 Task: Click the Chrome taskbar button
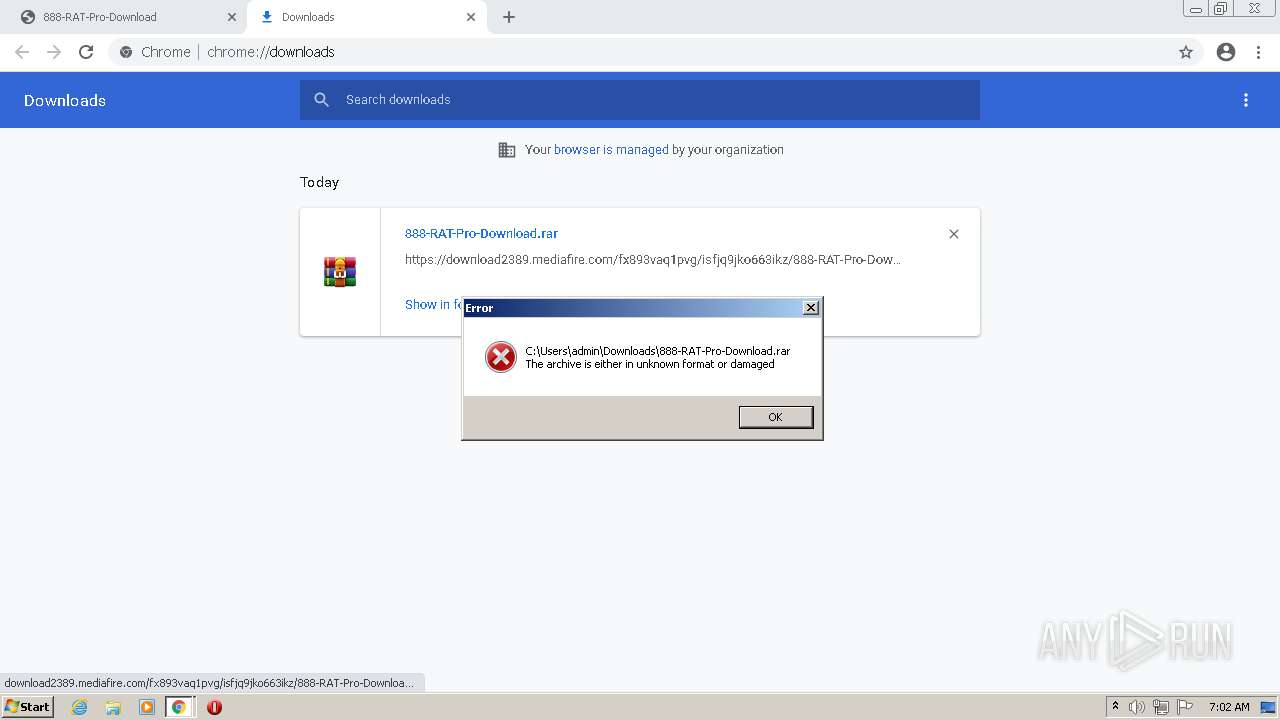[179, 707]
